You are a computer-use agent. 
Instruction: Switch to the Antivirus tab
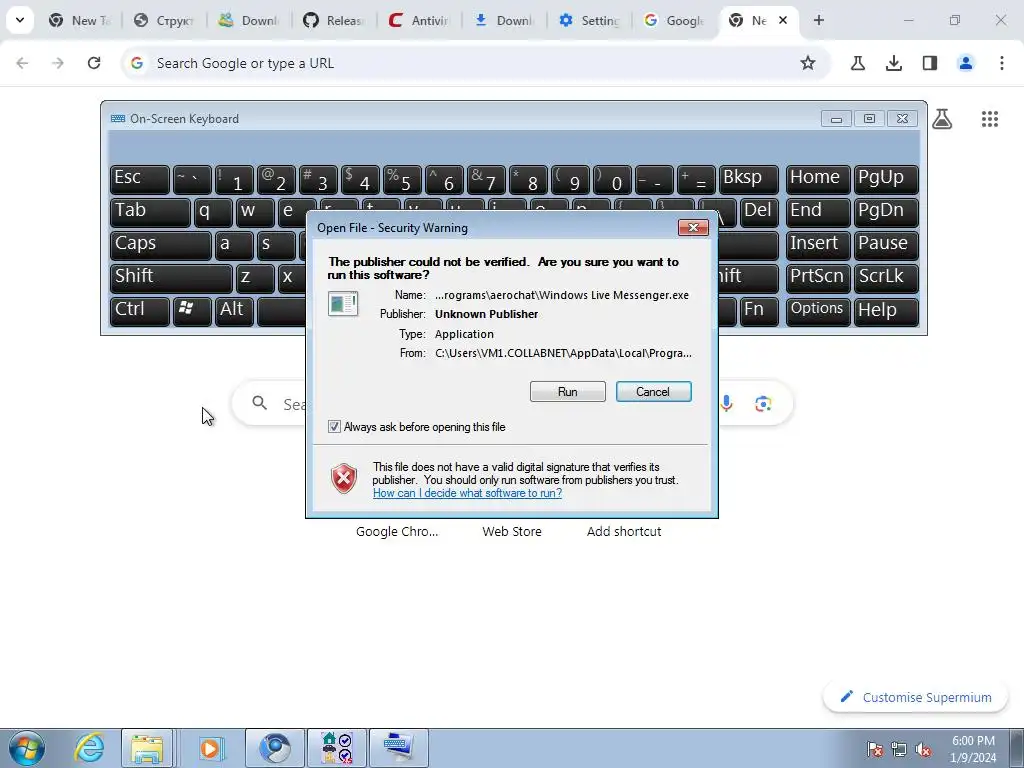419,21
